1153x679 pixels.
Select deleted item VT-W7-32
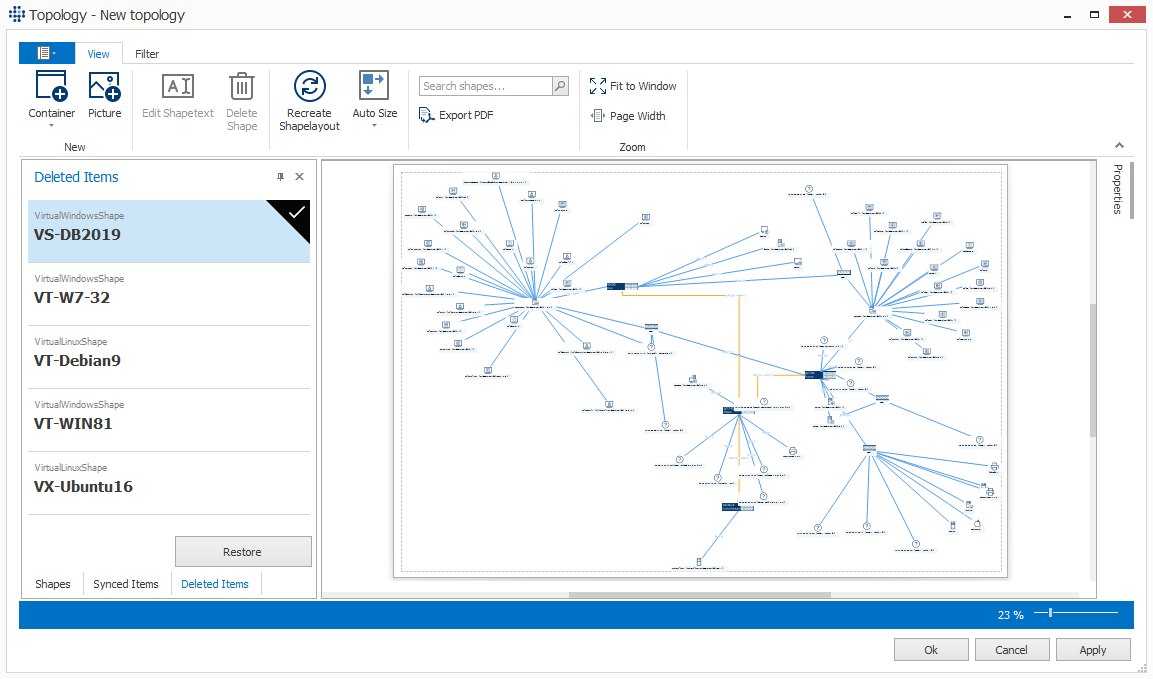tap(169, 294)
